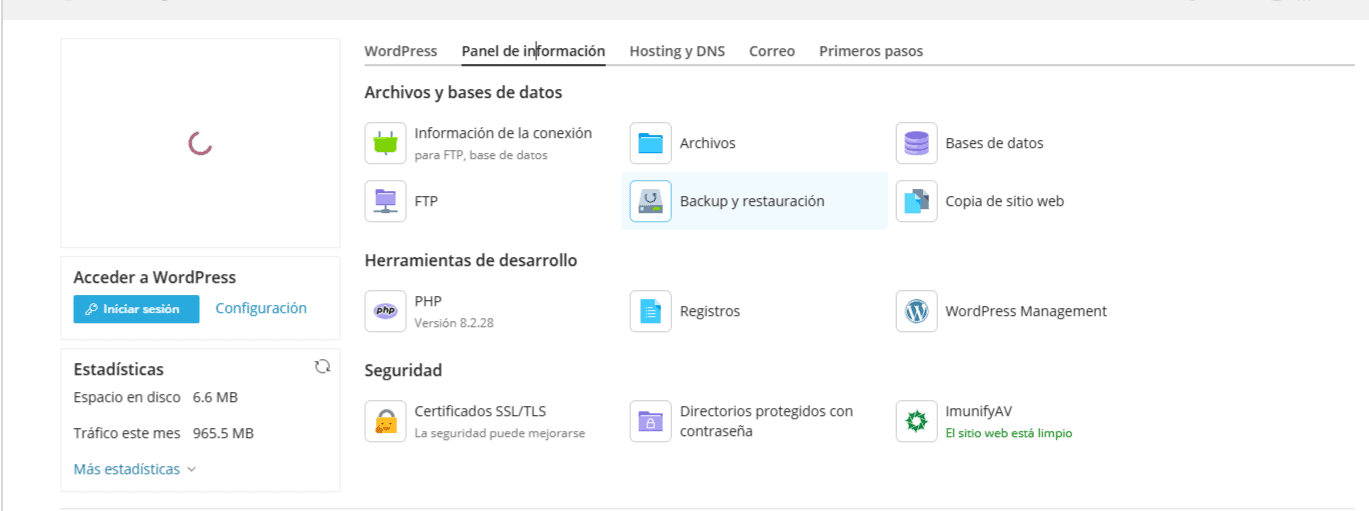The height and width of the screenshot is (511, 1369).
Task: Click the ImunifyAV green shield icon
Action: tap(917, 421)
